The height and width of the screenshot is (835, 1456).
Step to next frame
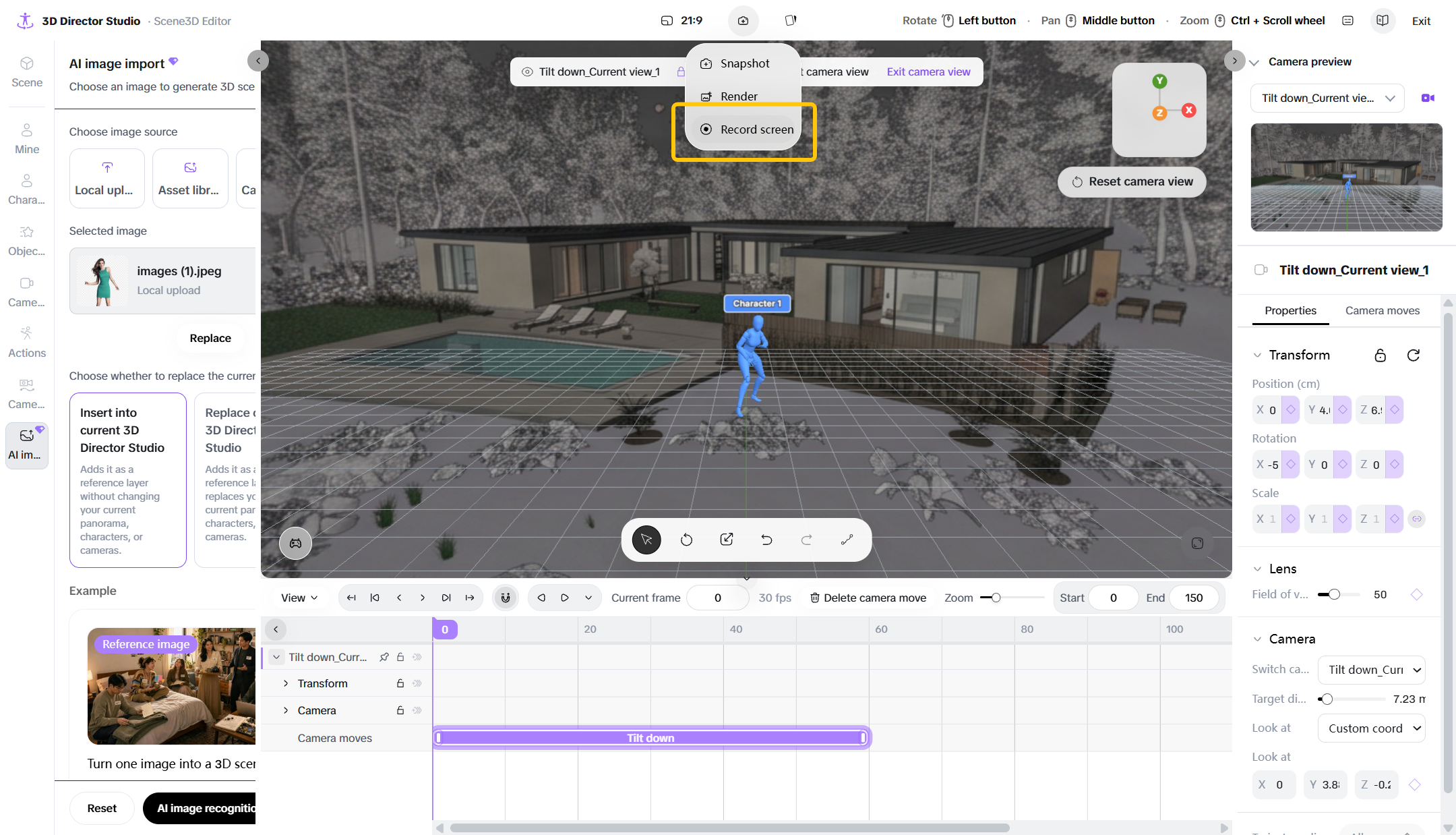tap(423, 598)
